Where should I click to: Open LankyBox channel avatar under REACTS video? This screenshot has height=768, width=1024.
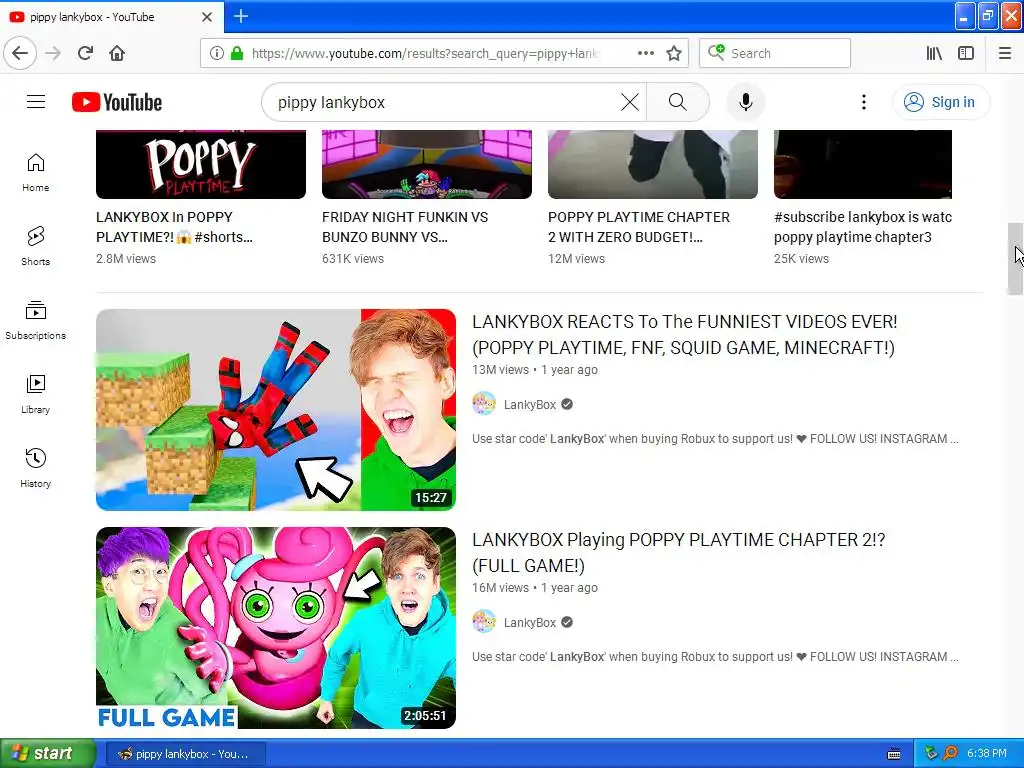coord(484,404)
